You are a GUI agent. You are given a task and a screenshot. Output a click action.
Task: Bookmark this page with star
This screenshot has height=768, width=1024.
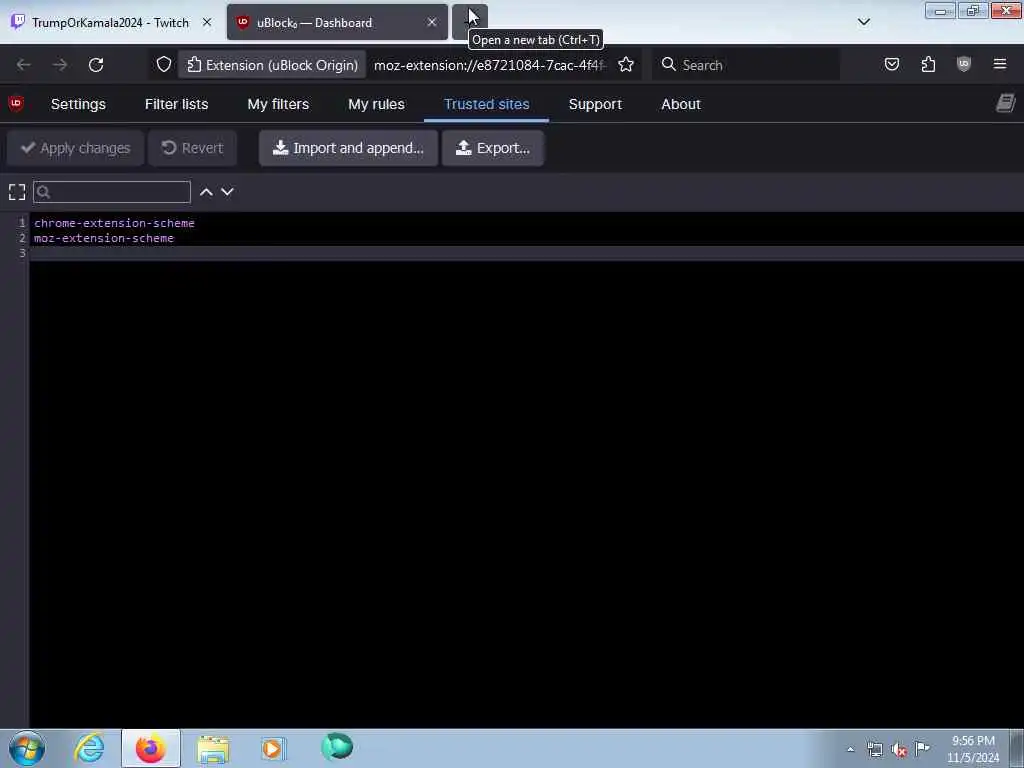click(626, 65)
